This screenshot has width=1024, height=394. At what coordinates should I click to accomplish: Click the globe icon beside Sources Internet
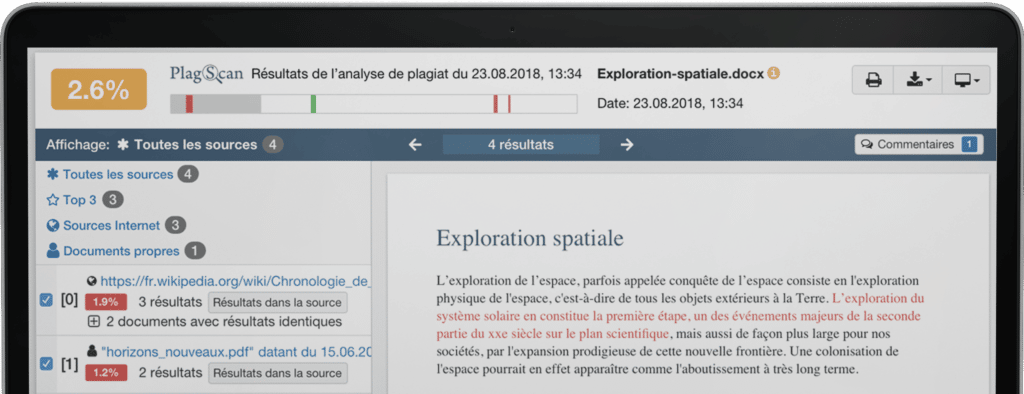53,225
